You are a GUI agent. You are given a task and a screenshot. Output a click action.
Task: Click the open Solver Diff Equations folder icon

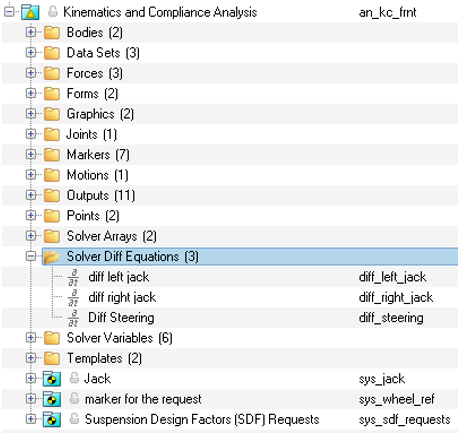tap(52, 257)
